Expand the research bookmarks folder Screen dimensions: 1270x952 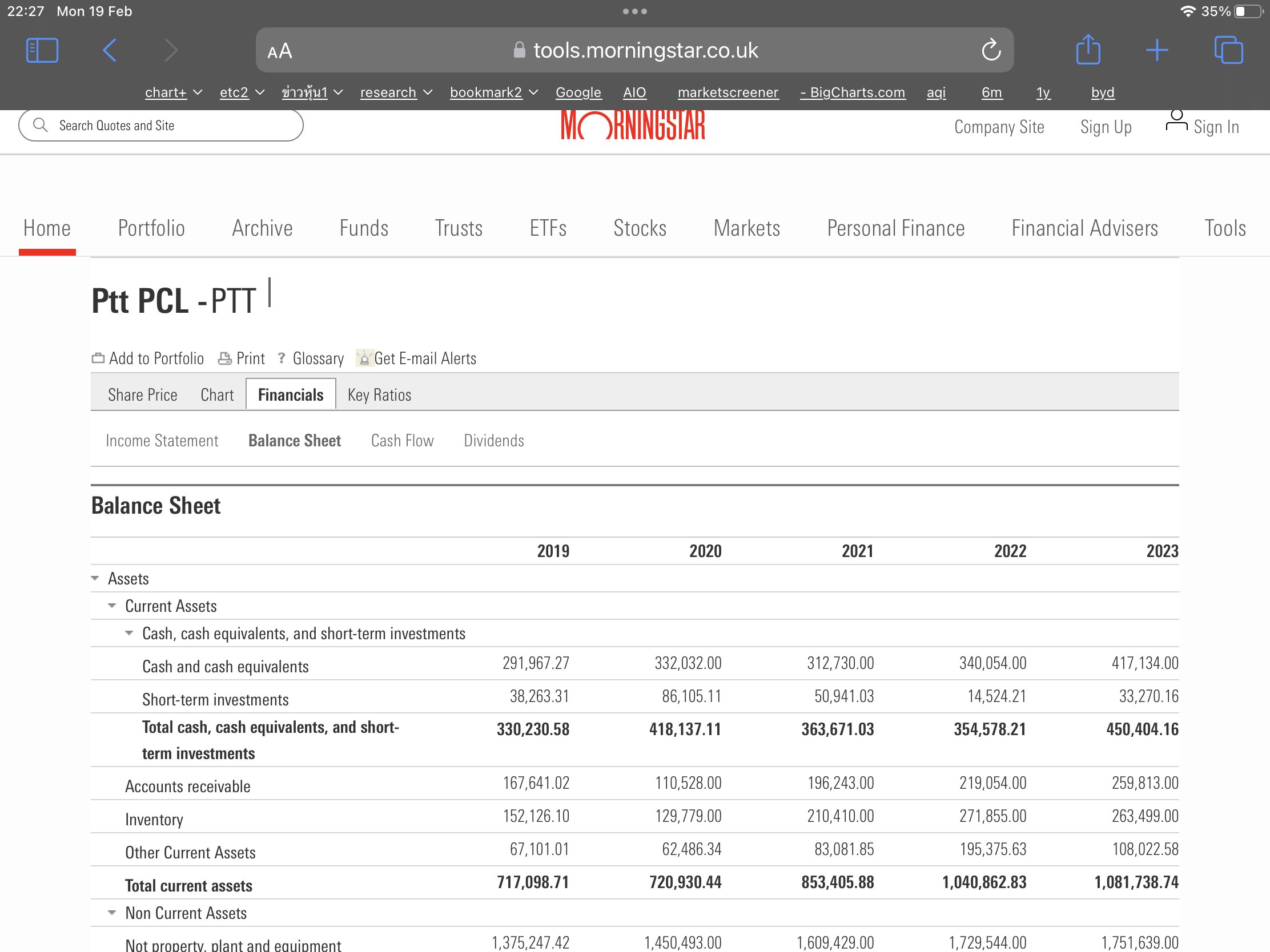tap(396, 92)
